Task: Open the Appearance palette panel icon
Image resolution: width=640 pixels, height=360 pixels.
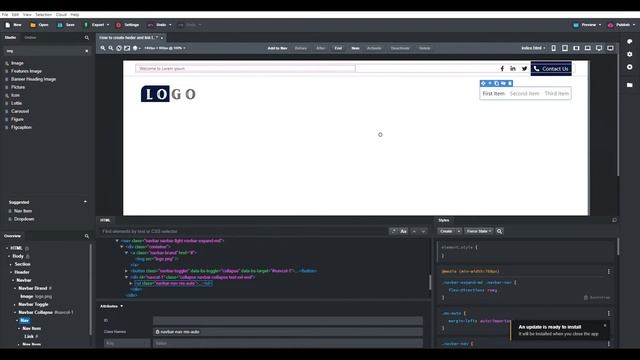Action: (629, 42)
